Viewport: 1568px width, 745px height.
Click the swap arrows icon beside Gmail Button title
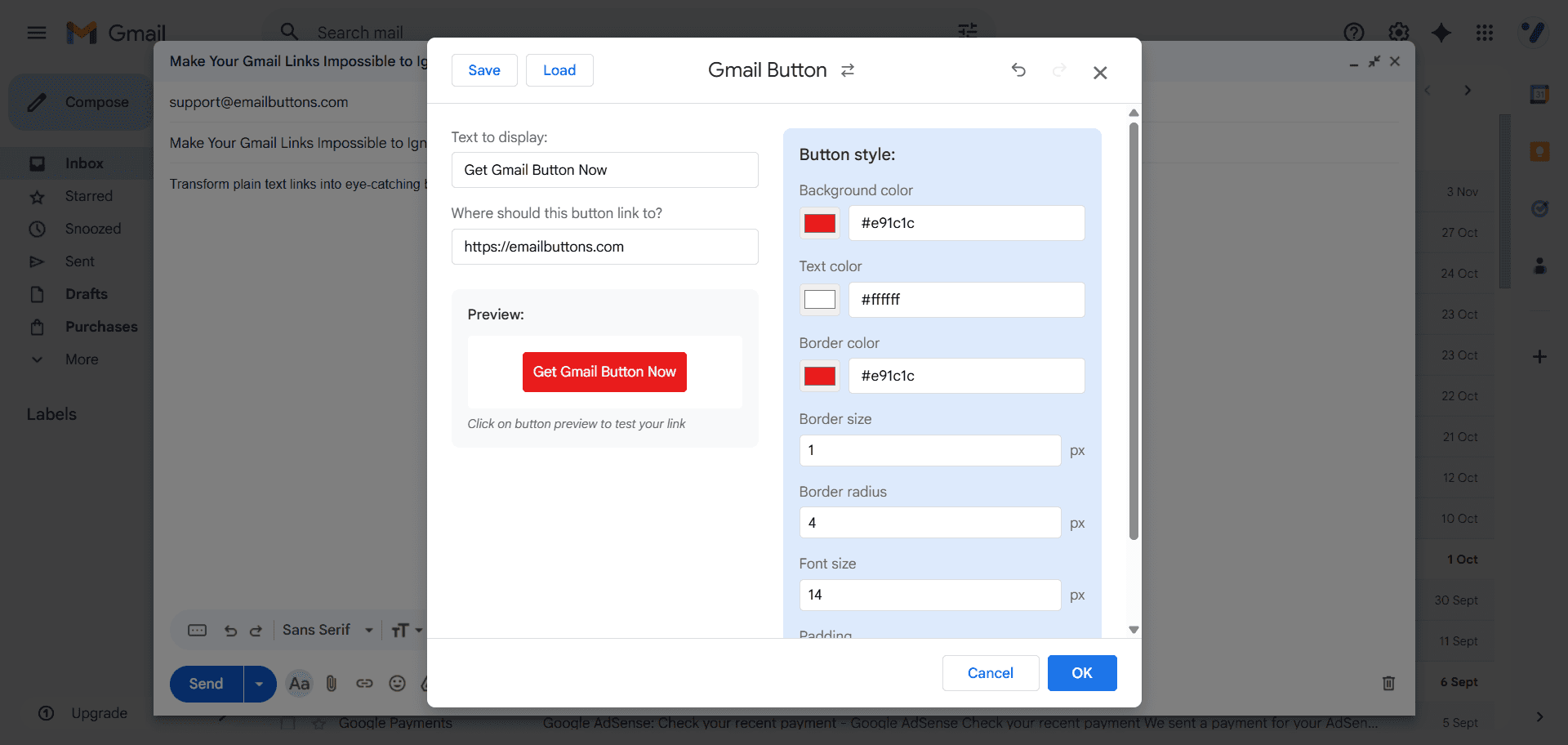tap(848, 70)
